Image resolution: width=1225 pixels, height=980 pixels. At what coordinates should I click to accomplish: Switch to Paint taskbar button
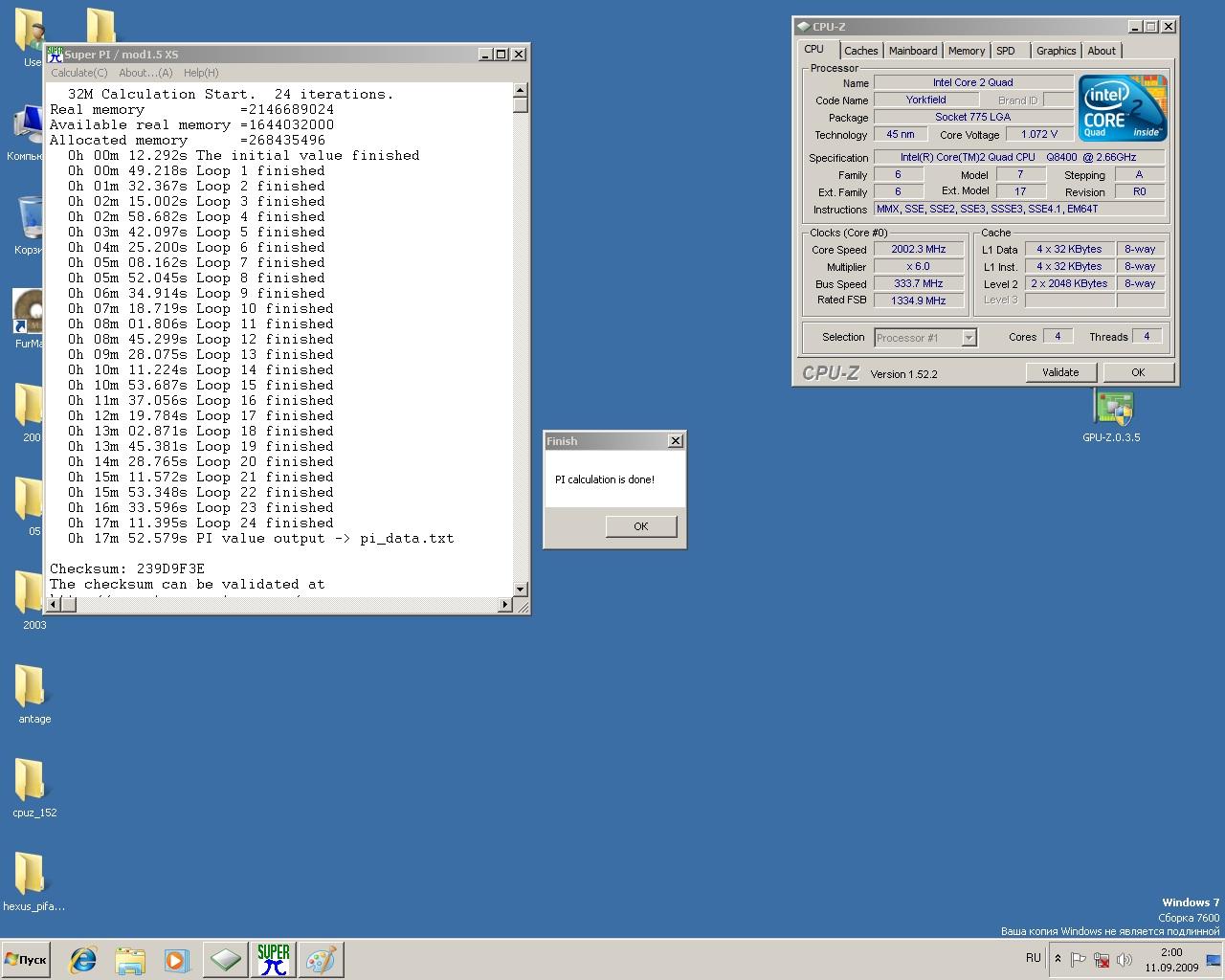(321, 960)
